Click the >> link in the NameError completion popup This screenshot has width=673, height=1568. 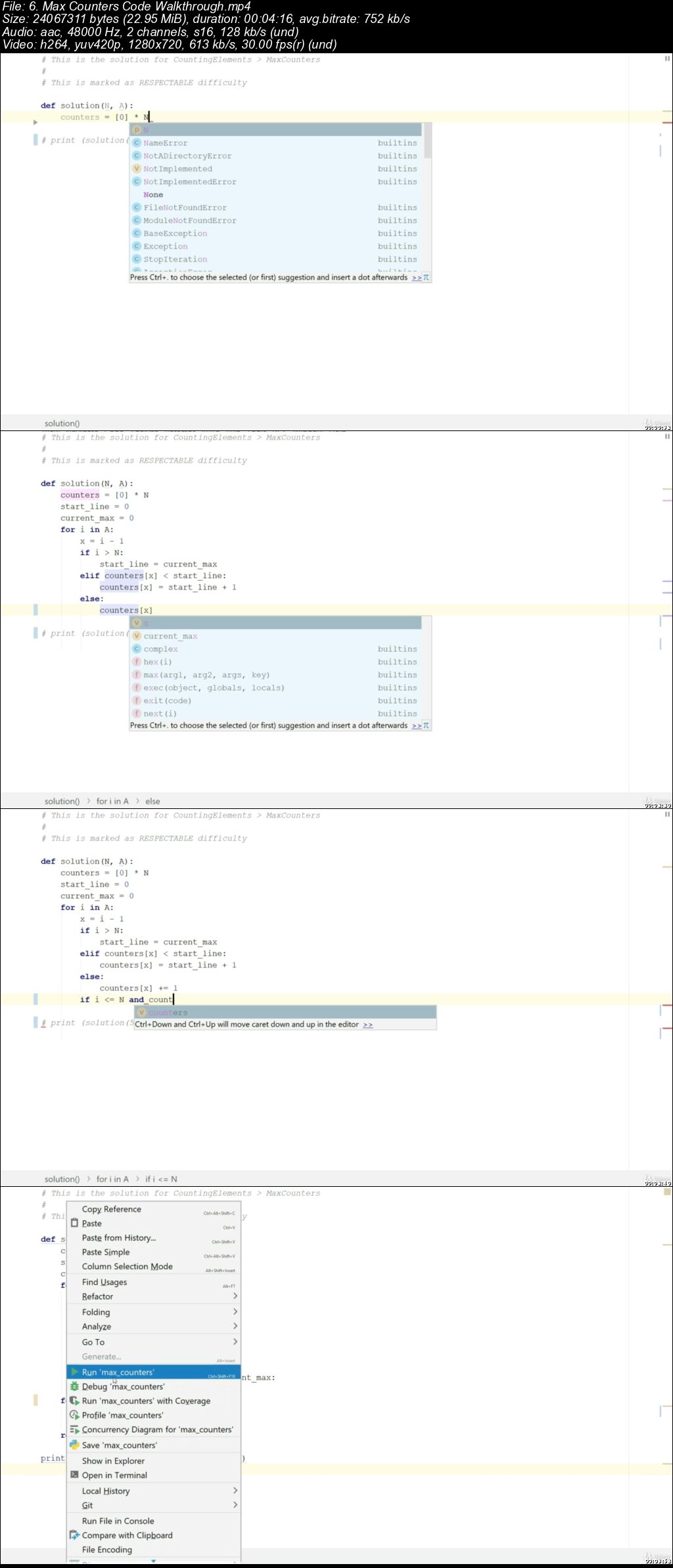[417, 278]
